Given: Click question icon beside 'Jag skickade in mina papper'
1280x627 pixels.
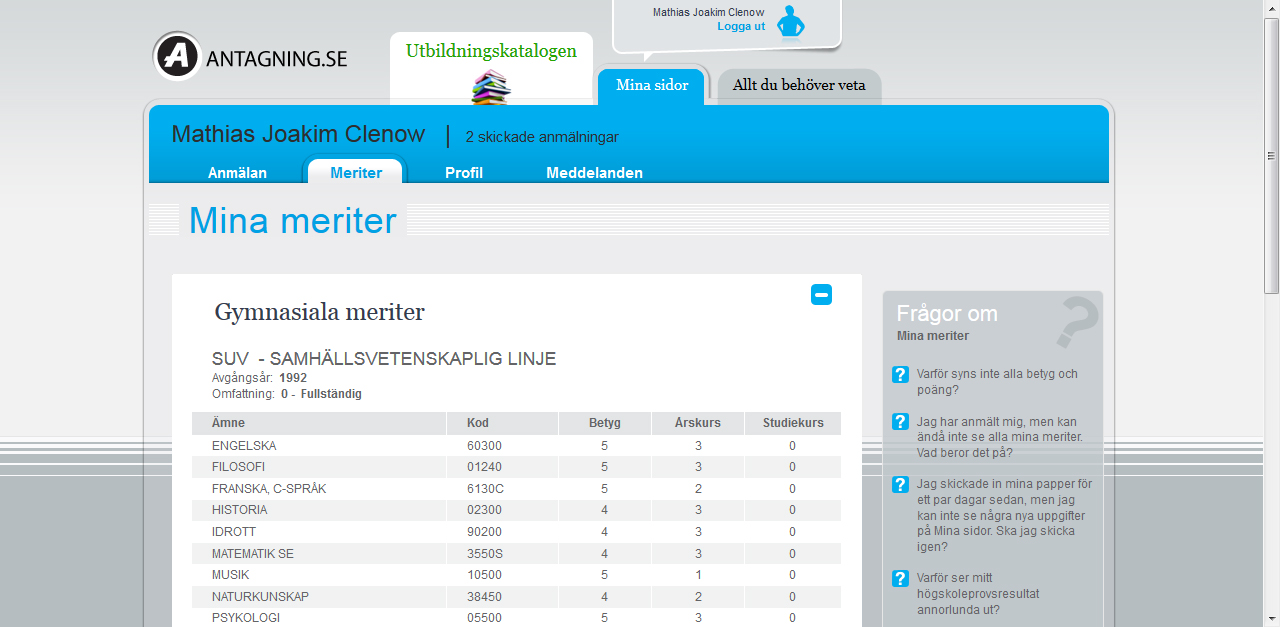Looking at the screenshot, I should (x=900, y=485).
